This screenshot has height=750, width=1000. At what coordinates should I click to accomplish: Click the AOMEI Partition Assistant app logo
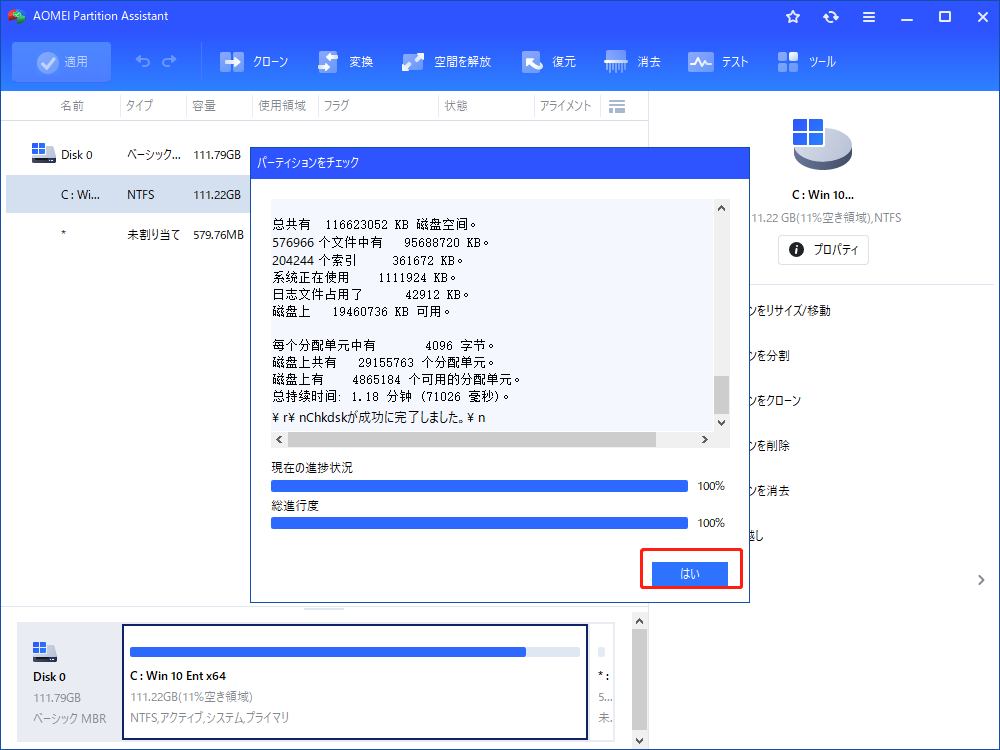pyautogui.click(x=16, y=16)
